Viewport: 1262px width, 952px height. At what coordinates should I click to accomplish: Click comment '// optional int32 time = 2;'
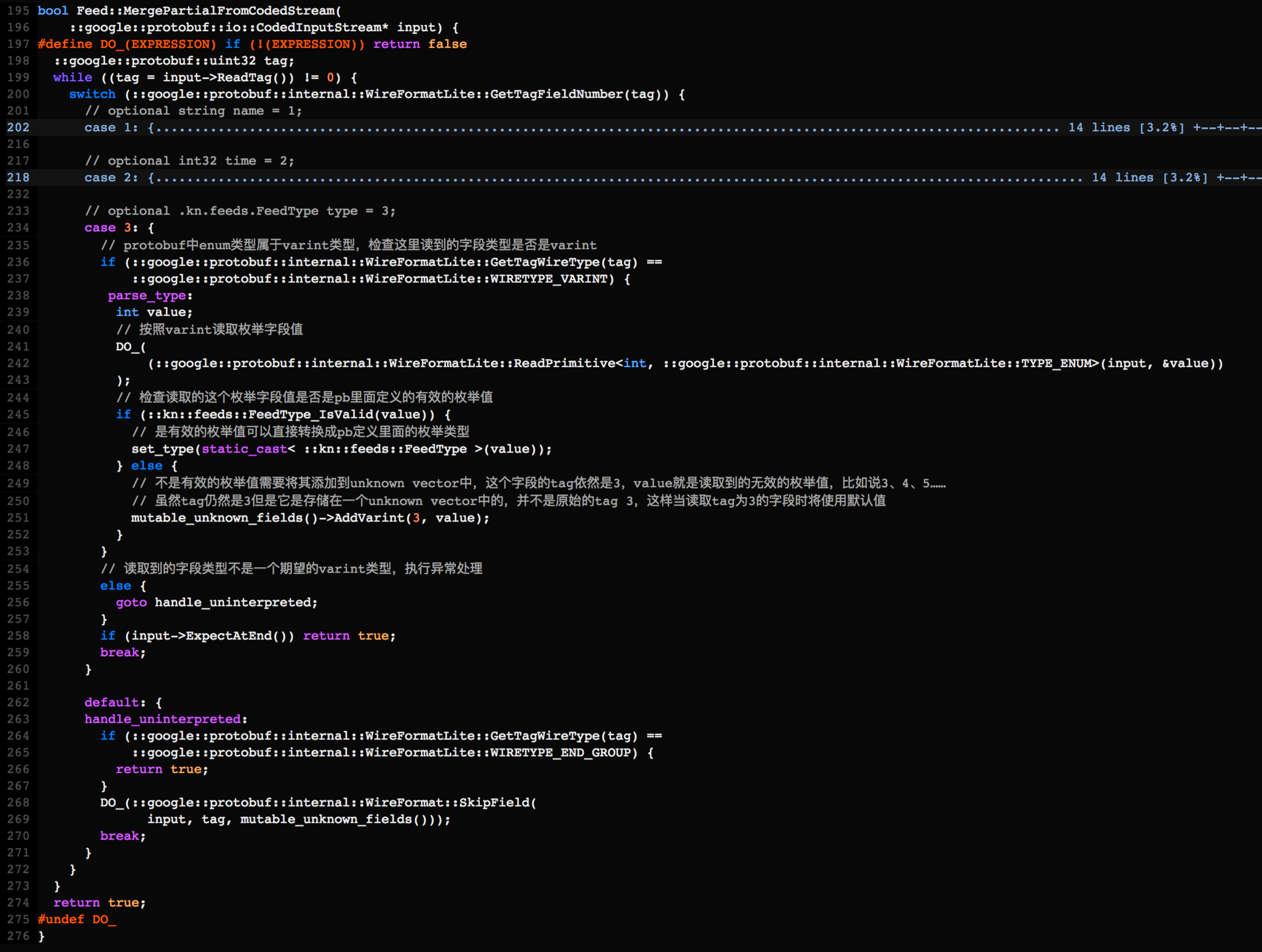coord(190,161)
